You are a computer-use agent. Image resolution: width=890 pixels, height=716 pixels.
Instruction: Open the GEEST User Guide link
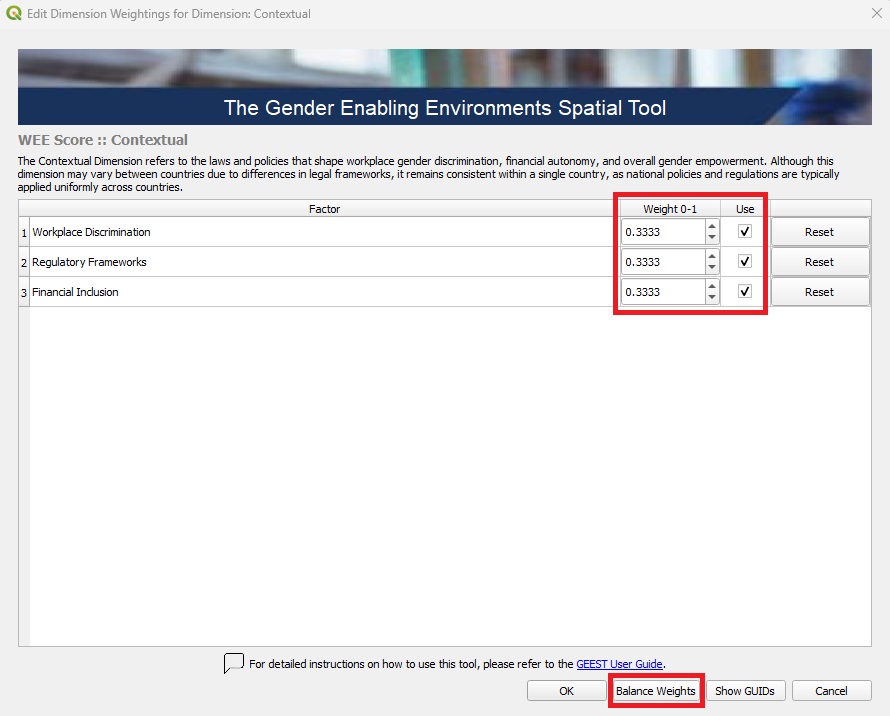[620, 663]
